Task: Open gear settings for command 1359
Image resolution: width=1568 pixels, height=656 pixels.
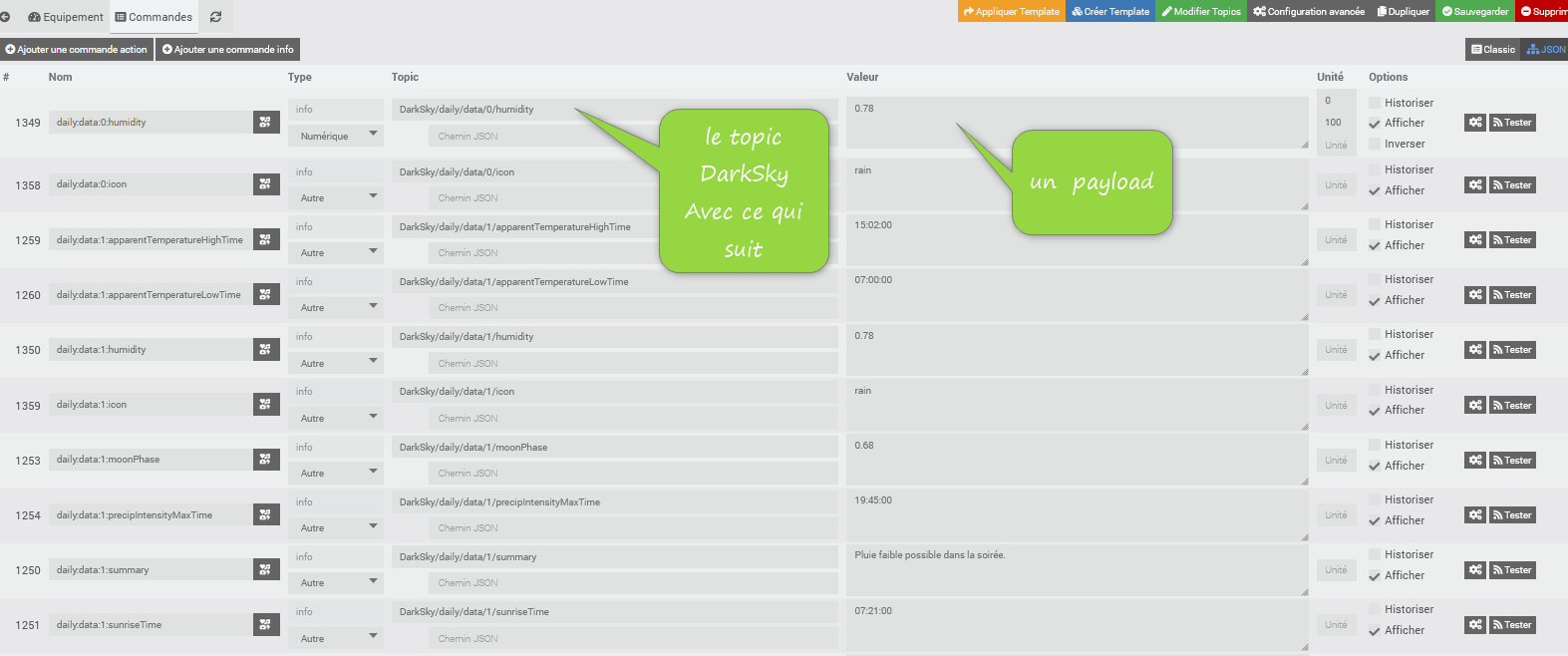Action: tap(1475, 406)
